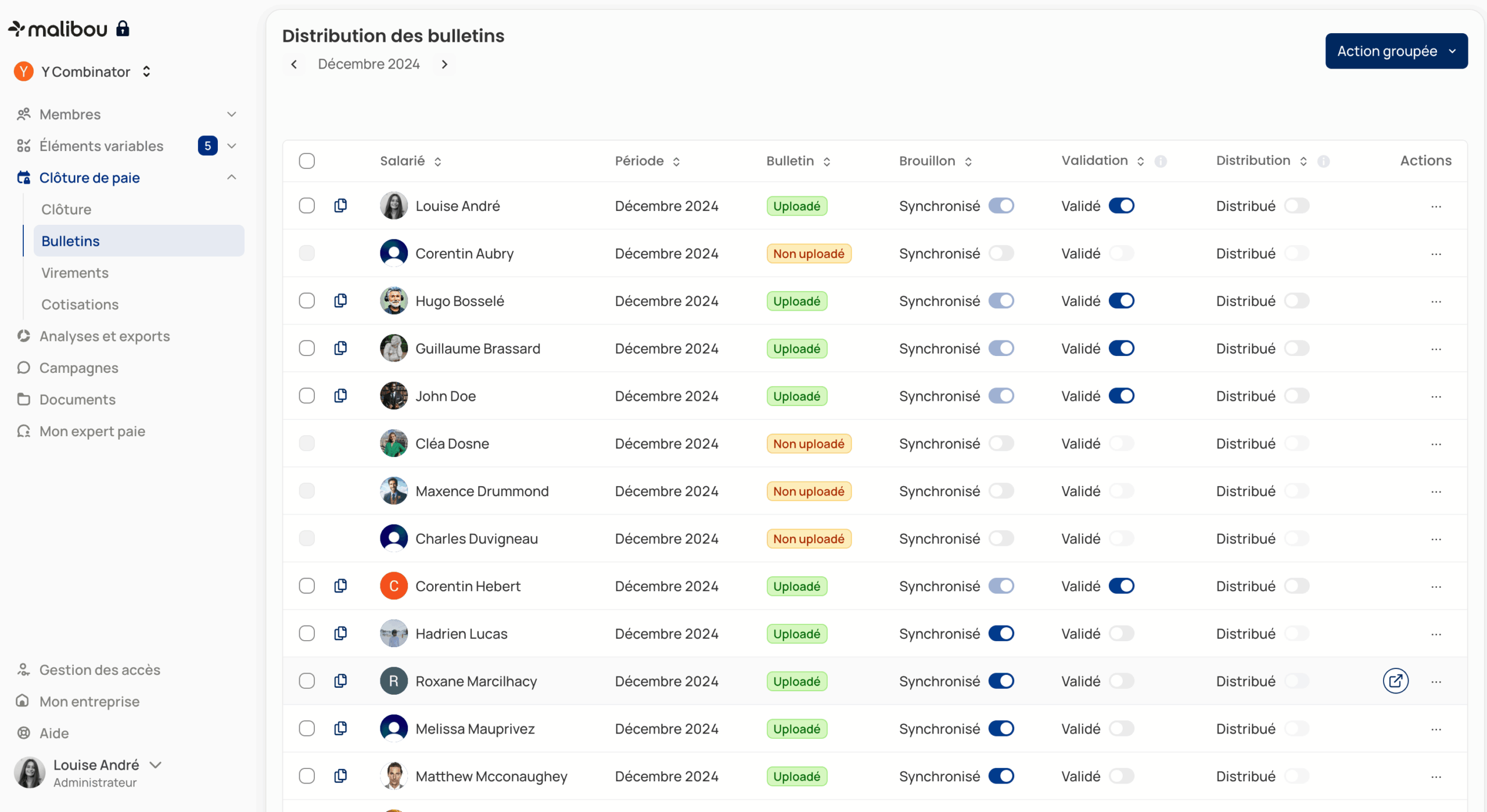The width and height of the screenshot is (1487, 812).
Task: Tick the select-all checkbox in table header
Action: click(x=307, y=161)
